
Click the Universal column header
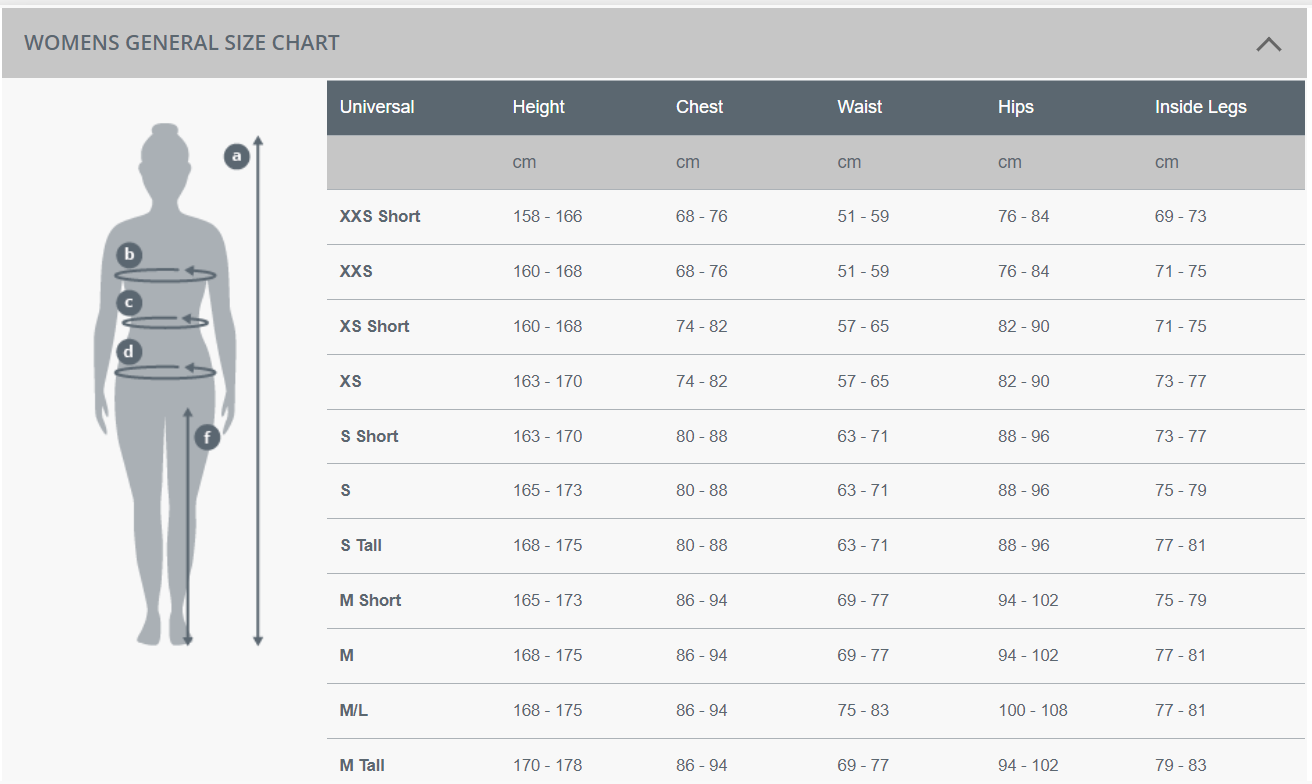(x=377, y=107)
